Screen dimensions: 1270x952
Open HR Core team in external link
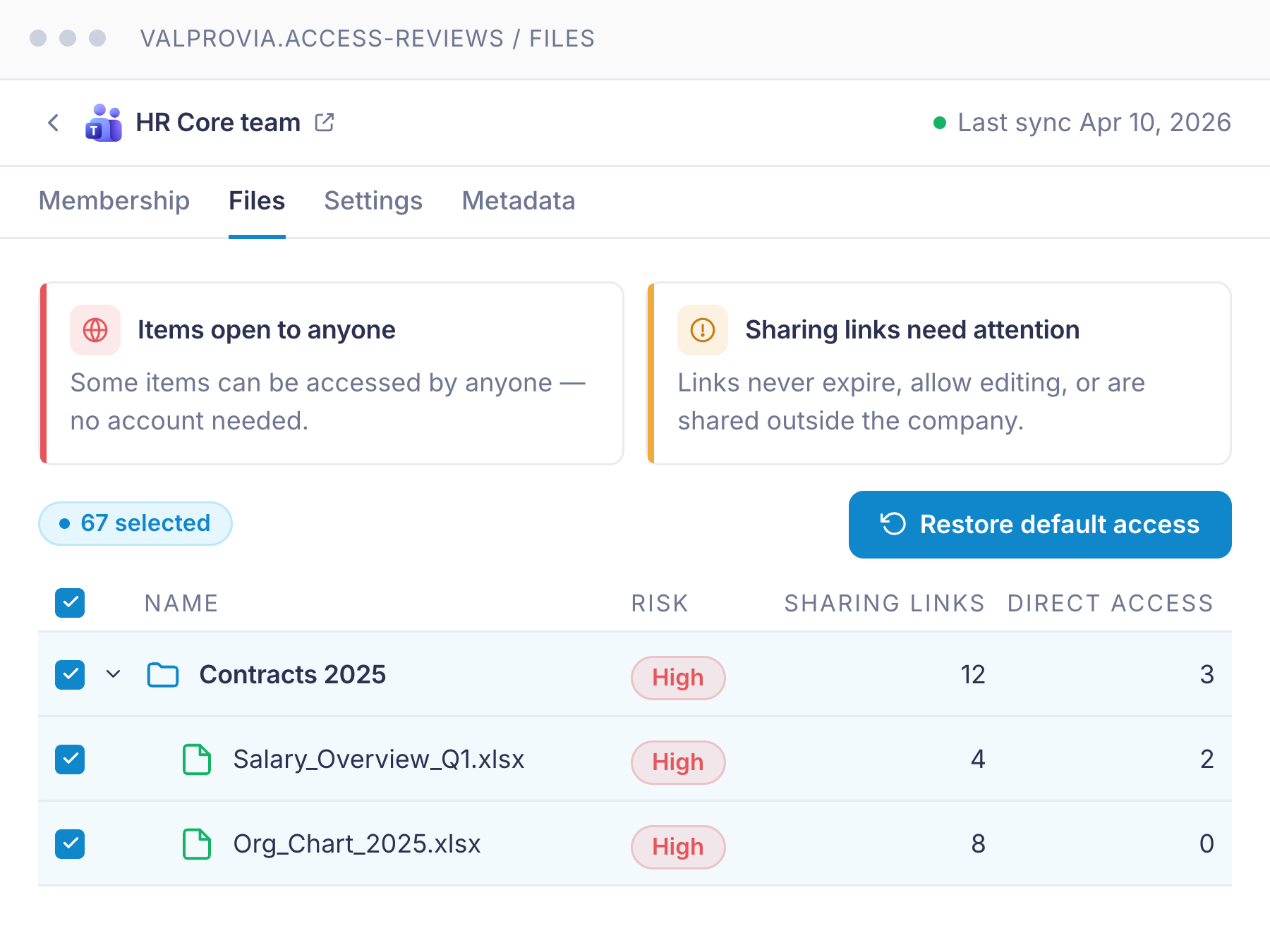325,122
